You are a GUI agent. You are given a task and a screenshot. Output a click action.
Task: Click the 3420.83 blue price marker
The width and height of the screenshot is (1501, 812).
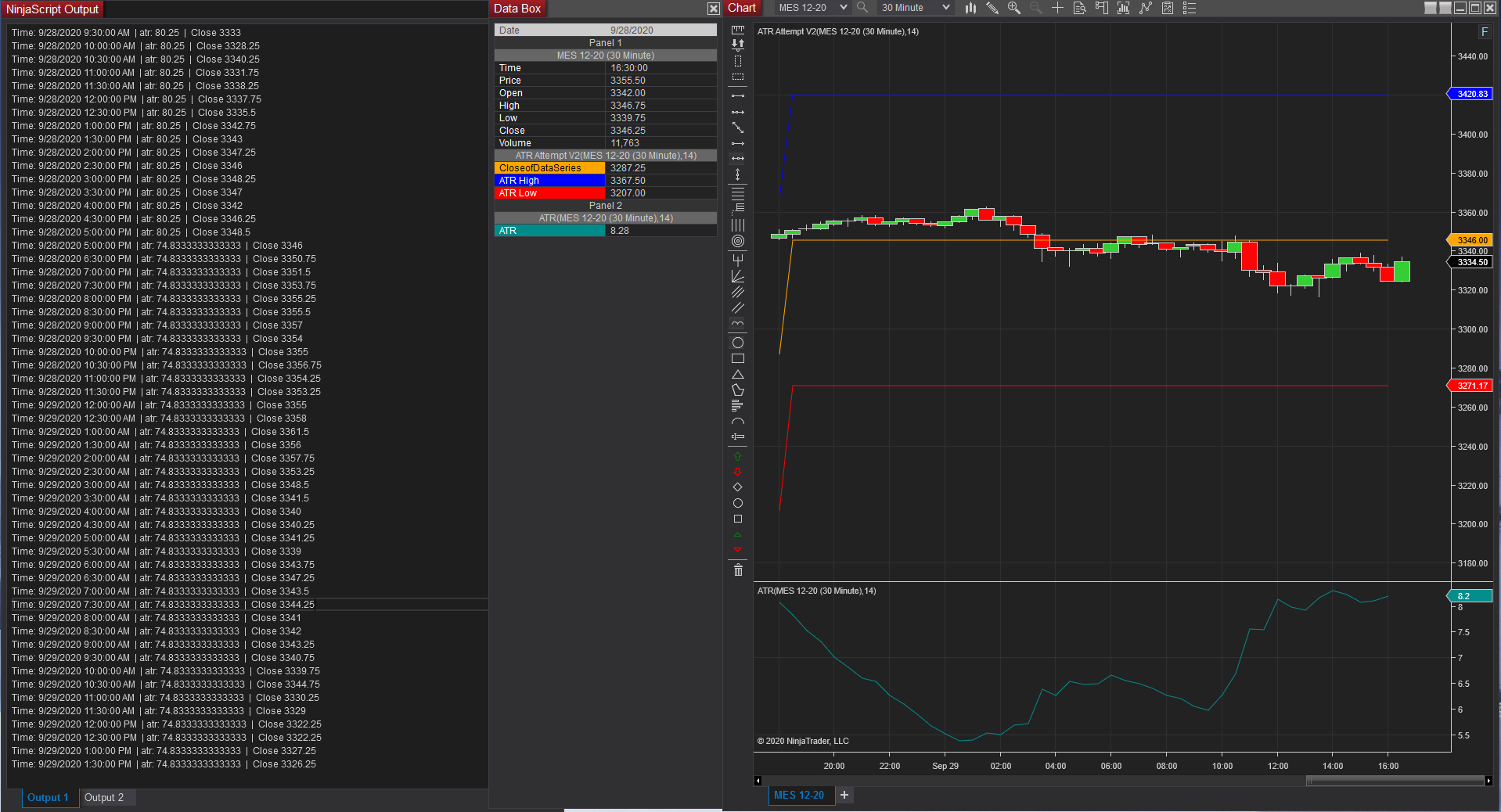(x=1470, y=94)
